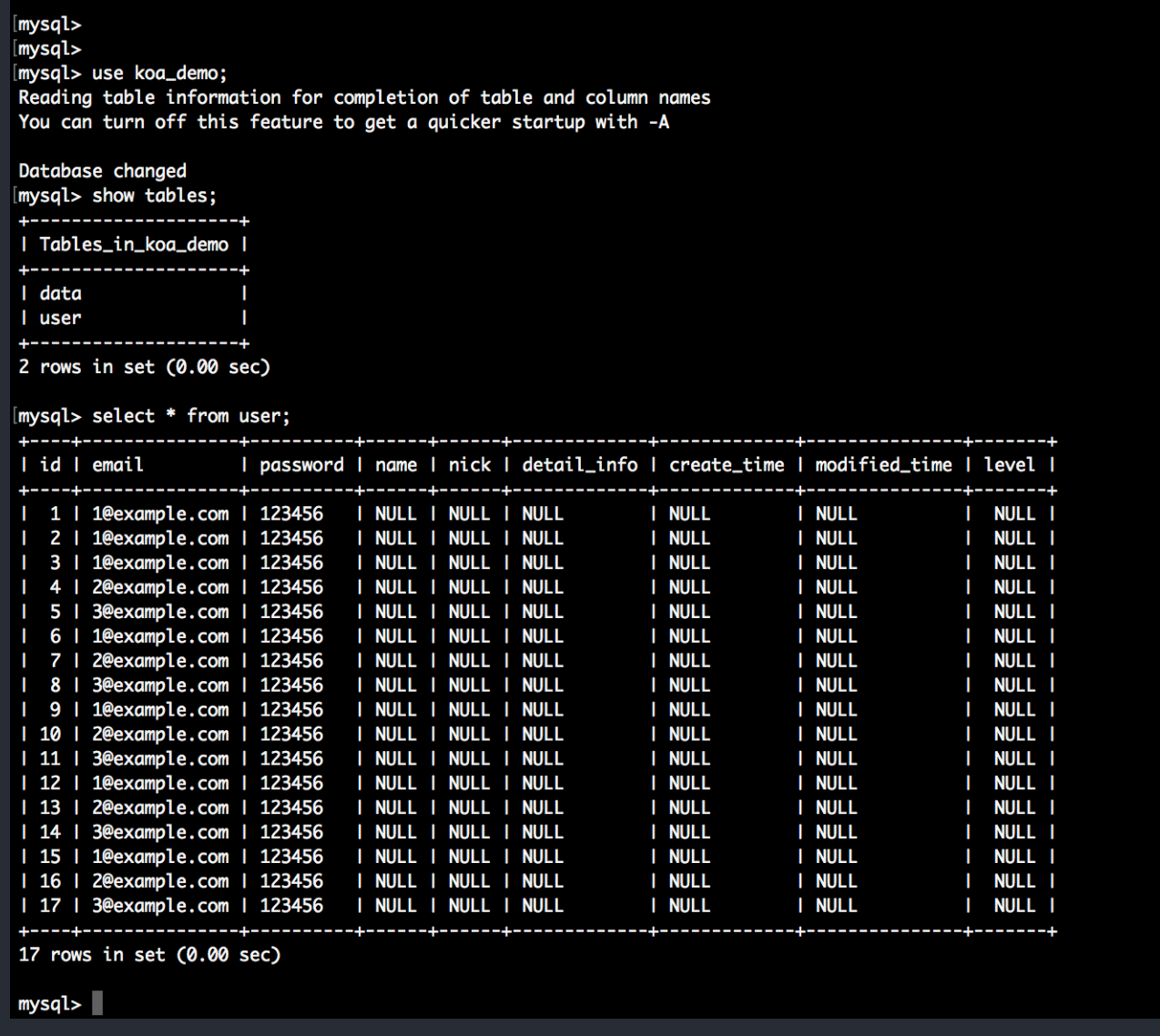Click the 'email' column header
This screenshot has width=1160, height=1036.
117,464
